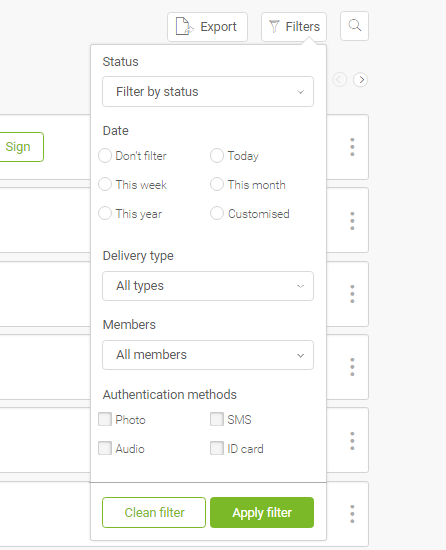This screenshot has width=446, height=550.
Task: Tick the SMS authentication checkbox
Action: [x=217, y=419]
